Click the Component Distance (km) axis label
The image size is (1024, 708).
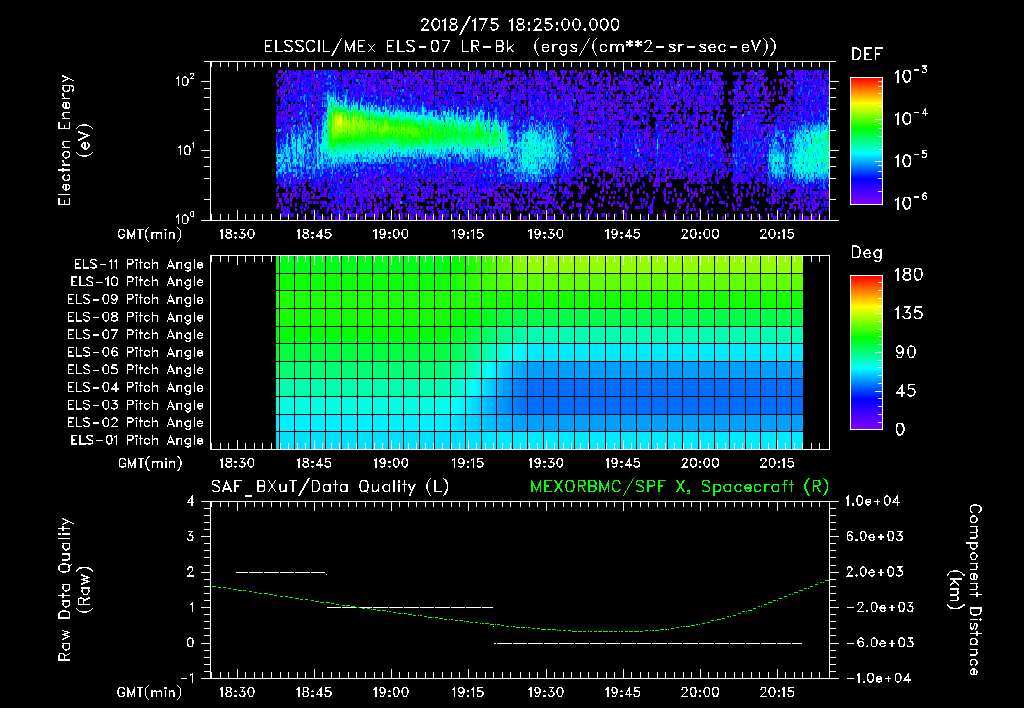point(965,590)
